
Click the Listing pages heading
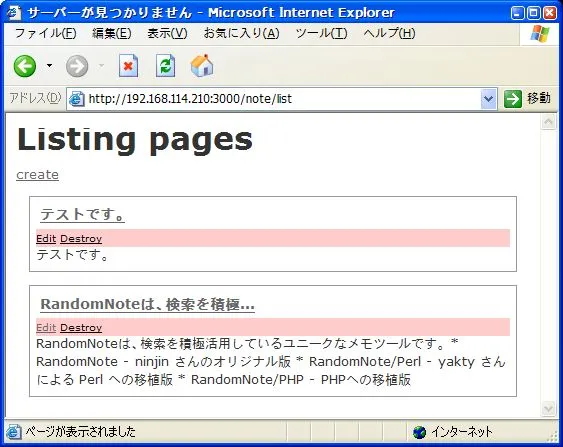point(135,140)
